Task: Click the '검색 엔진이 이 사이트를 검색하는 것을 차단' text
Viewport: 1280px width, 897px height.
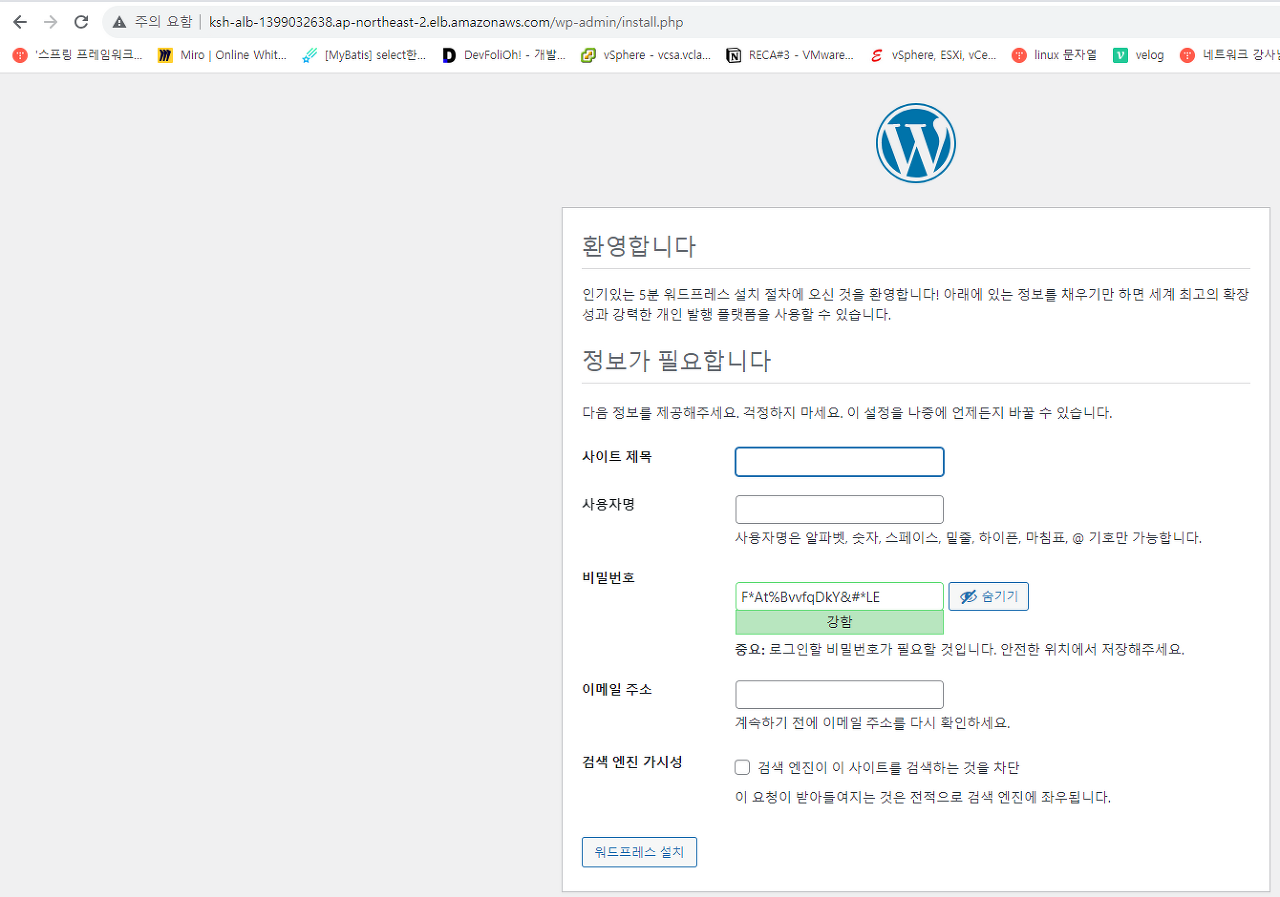Action: (888, 768)
